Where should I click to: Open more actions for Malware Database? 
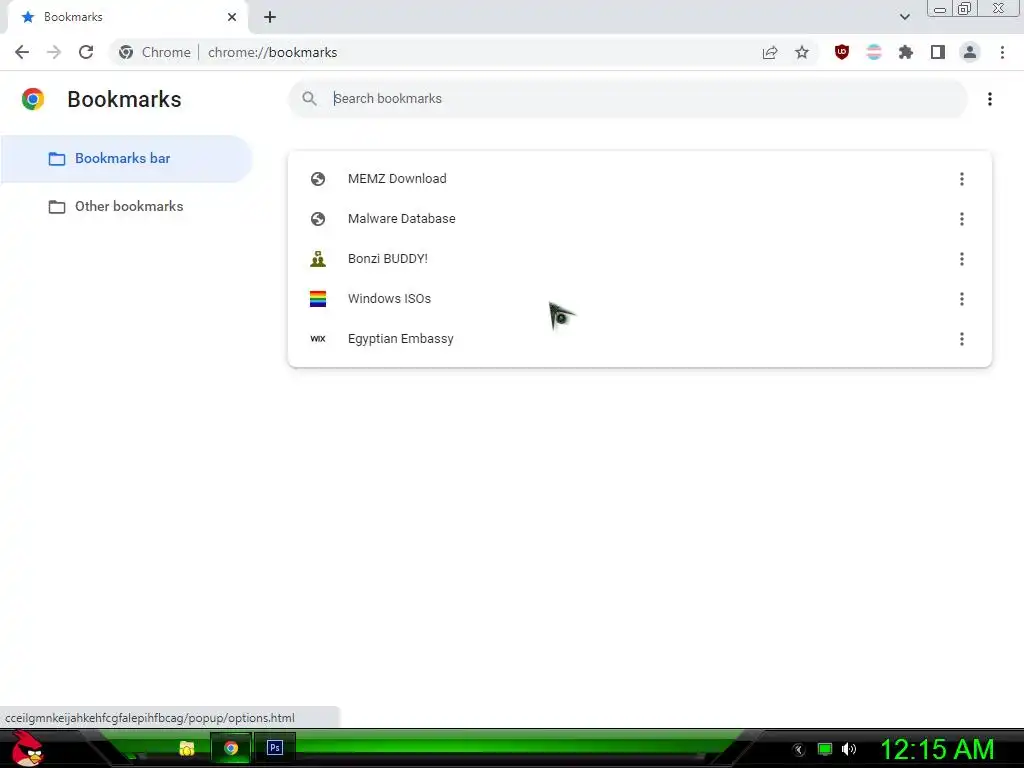[x=961, y=219]
